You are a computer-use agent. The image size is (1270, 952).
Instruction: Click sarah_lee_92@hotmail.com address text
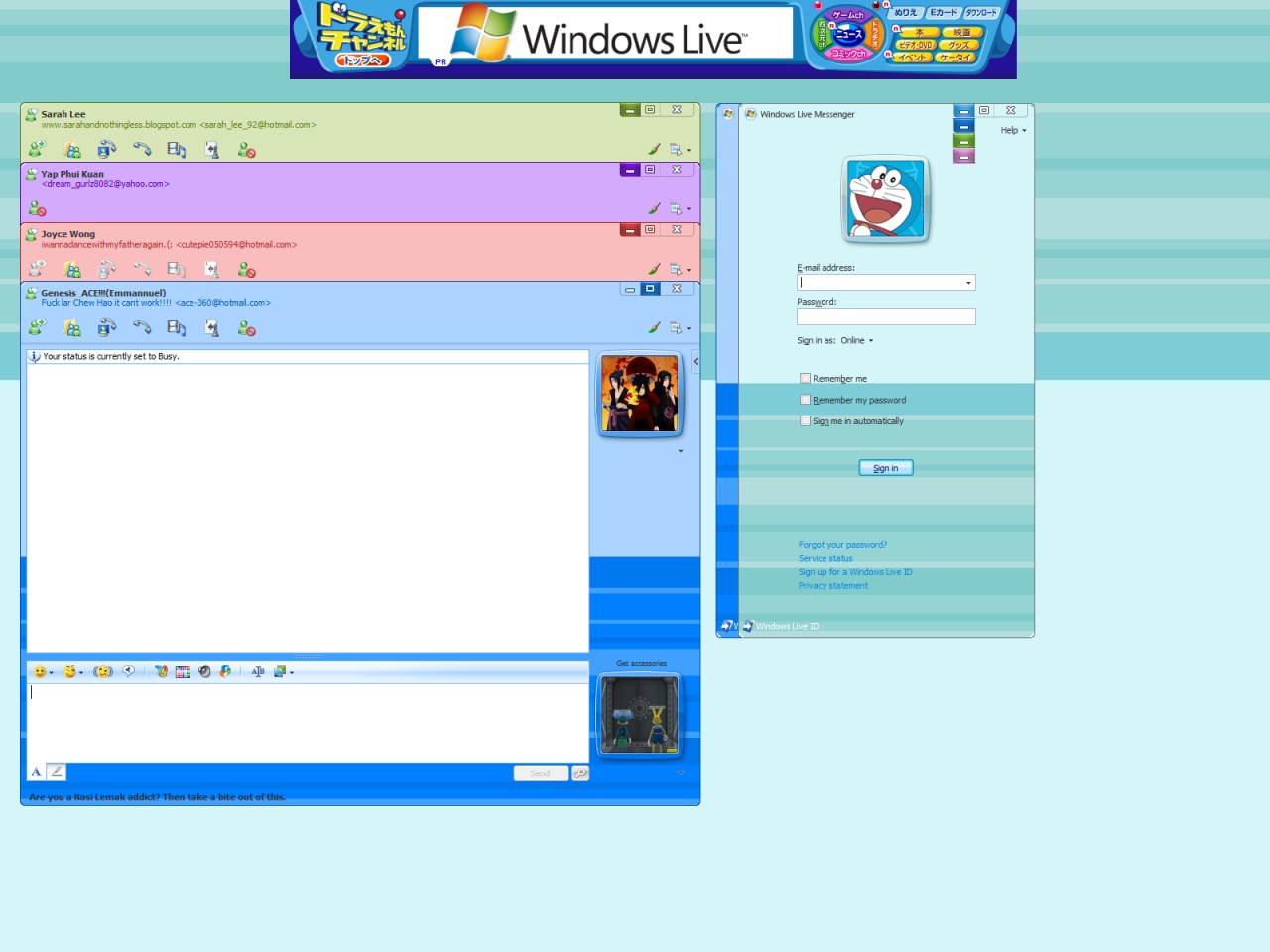(x=258, y=125)
